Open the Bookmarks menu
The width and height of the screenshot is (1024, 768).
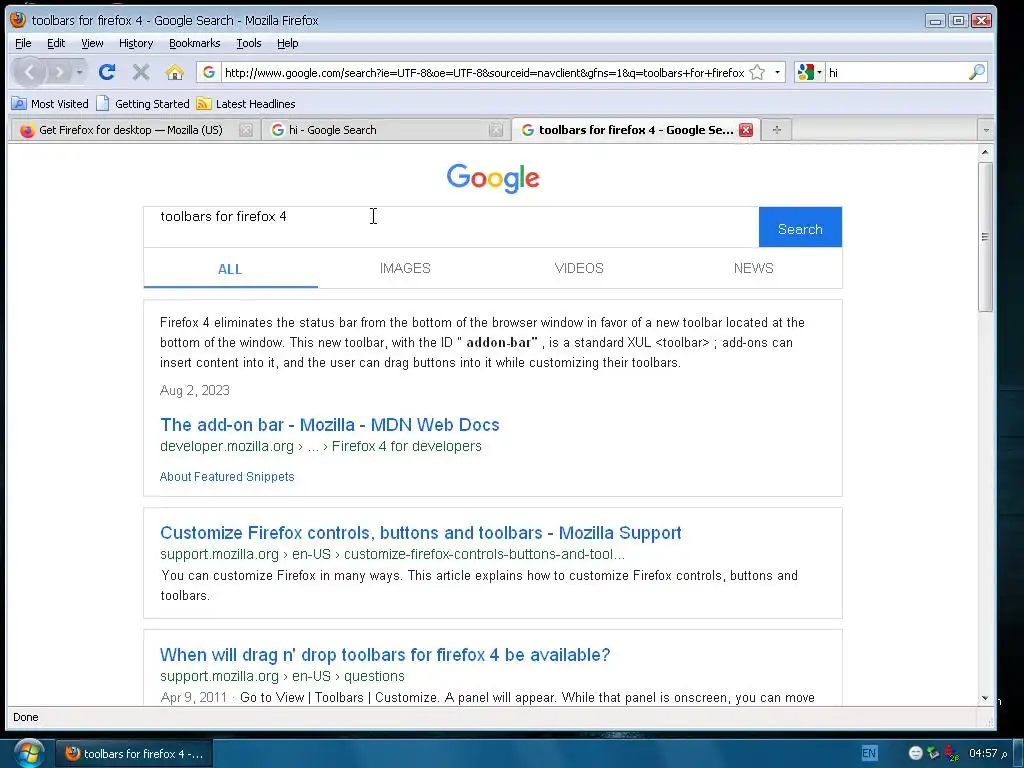tap(195, 43)
